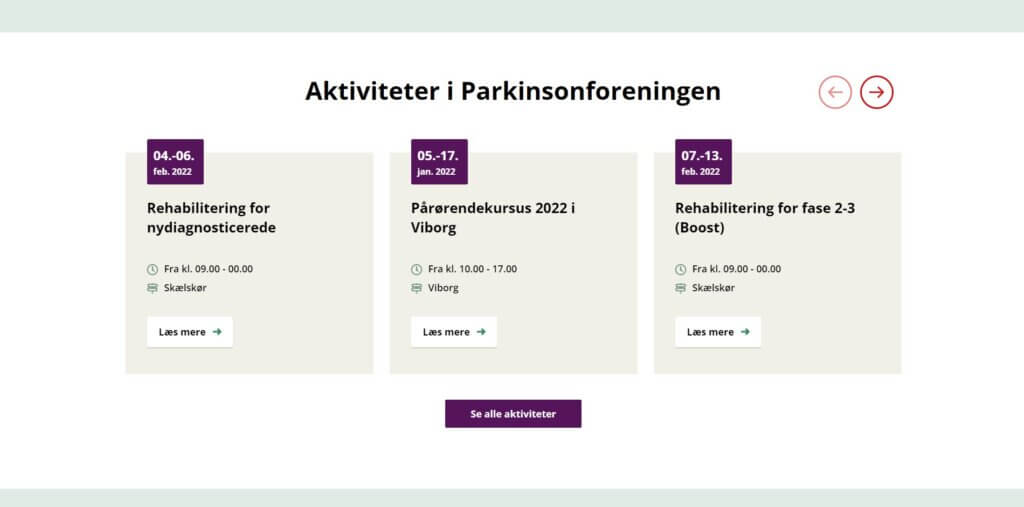Open Læs mere for Pårørendekursus 2022 i Viborg
This screenshot has width=1024, height=507.
pyautogui.click(x=454, y=332)
